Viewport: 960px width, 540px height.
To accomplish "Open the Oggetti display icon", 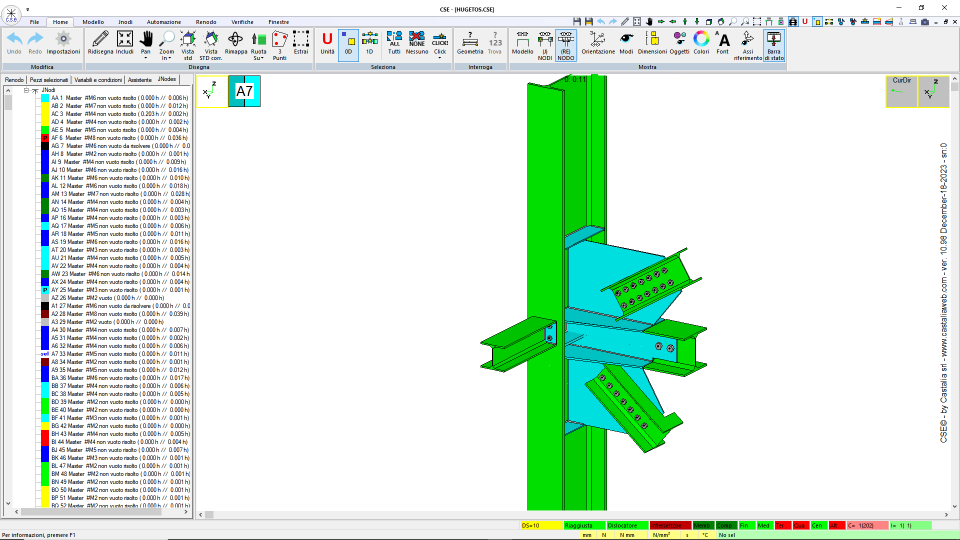I will pos(679,40).
